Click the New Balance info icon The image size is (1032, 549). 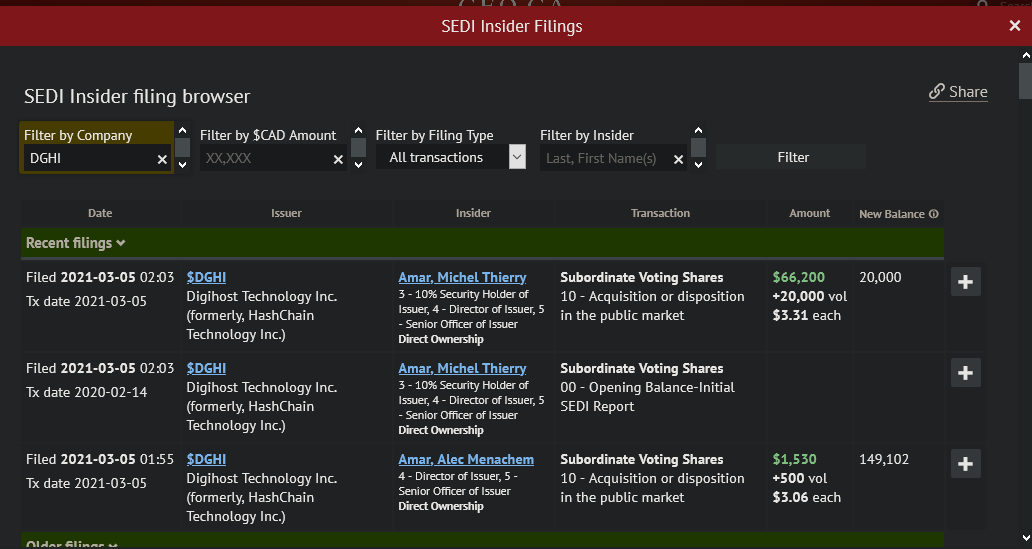point(934,214)
